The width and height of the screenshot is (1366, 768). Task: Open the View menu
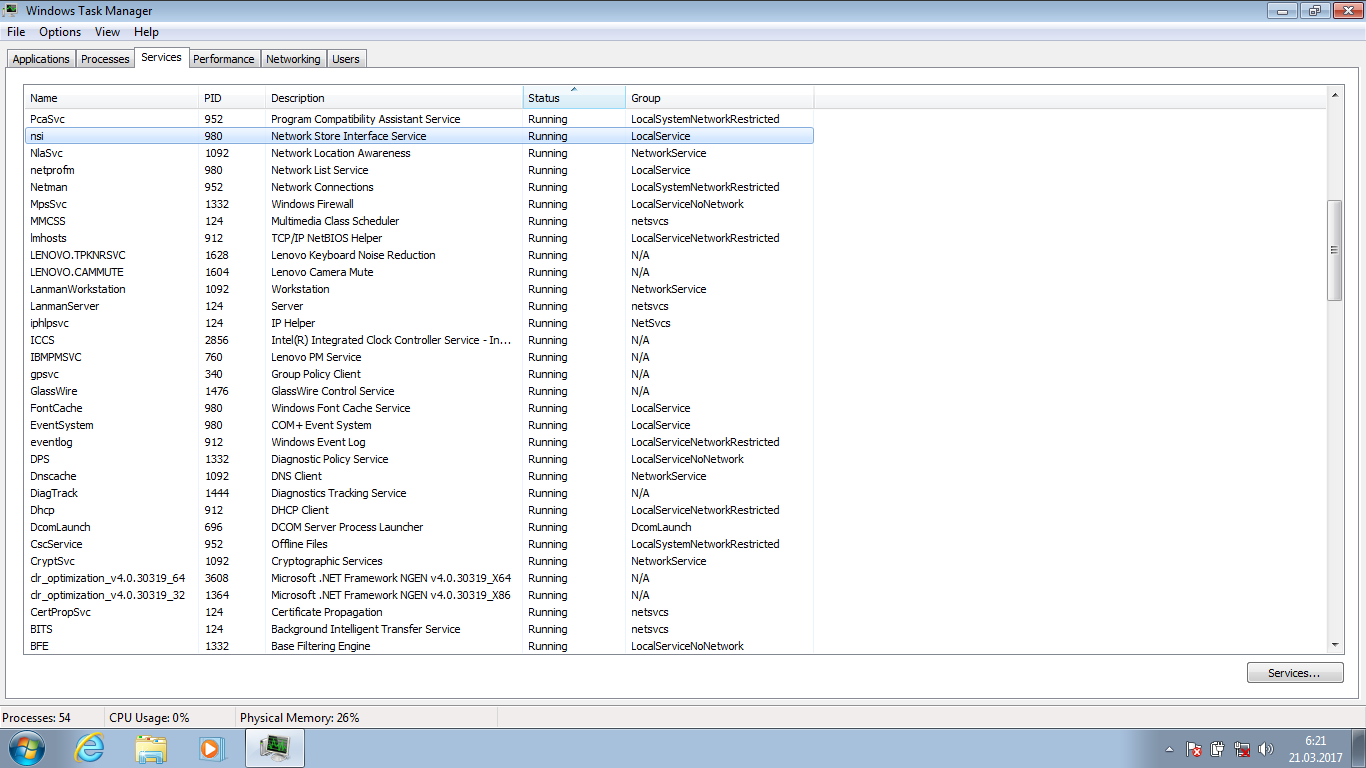click(x=107, y=32)
